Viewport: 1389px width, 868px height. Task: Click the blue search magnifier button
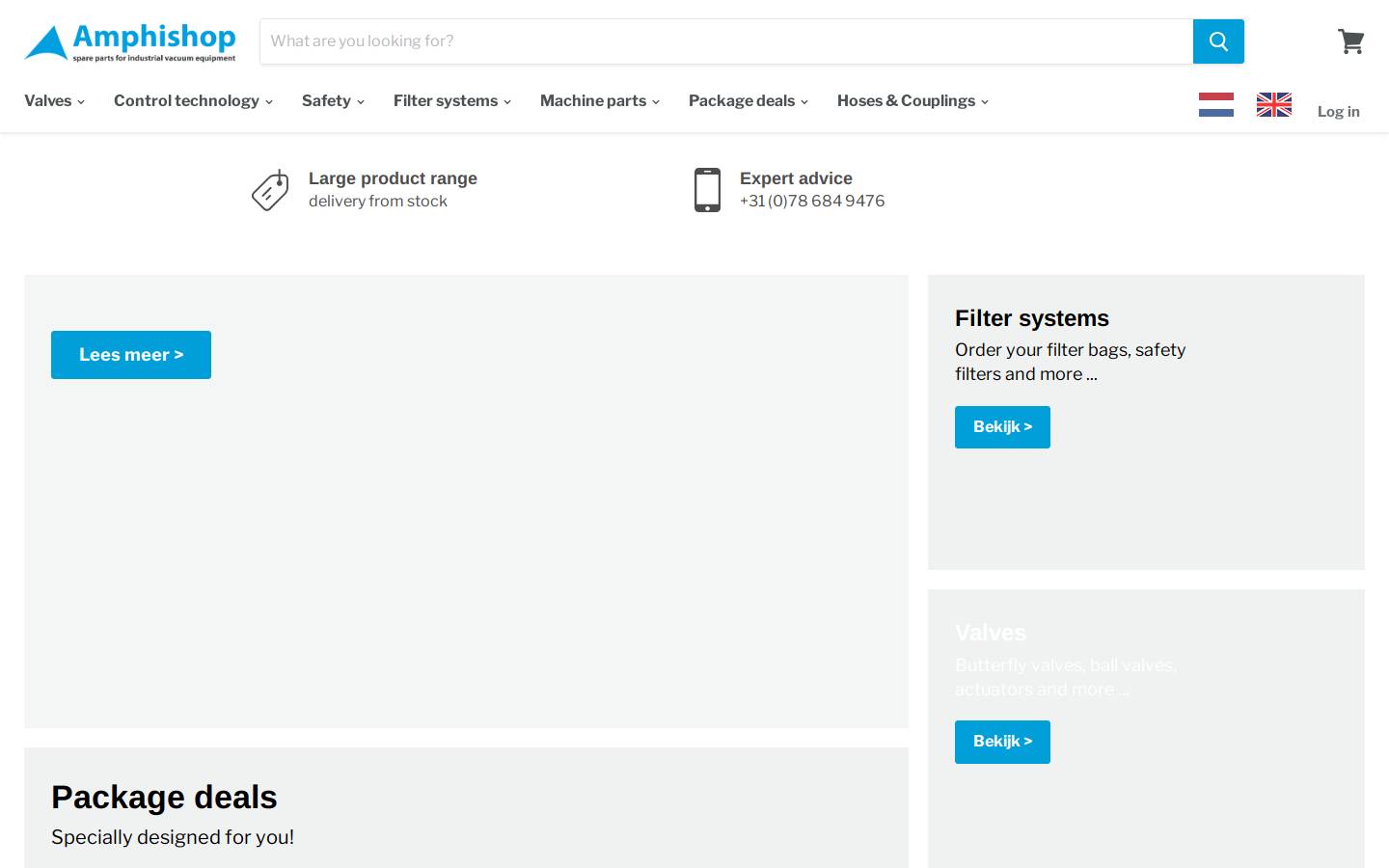(x=1218, y=41)
